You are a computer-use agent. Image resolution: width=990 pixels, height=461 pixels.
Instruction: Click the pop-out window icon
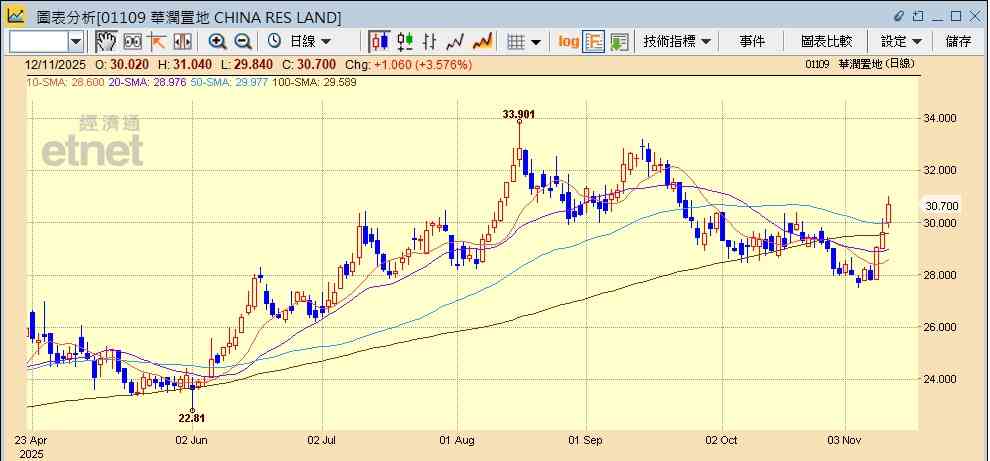(x=918, y=16)
